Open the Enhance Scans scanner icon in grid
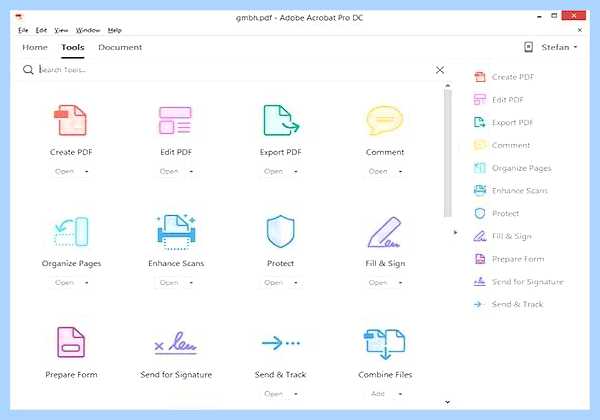 (176, 231)
